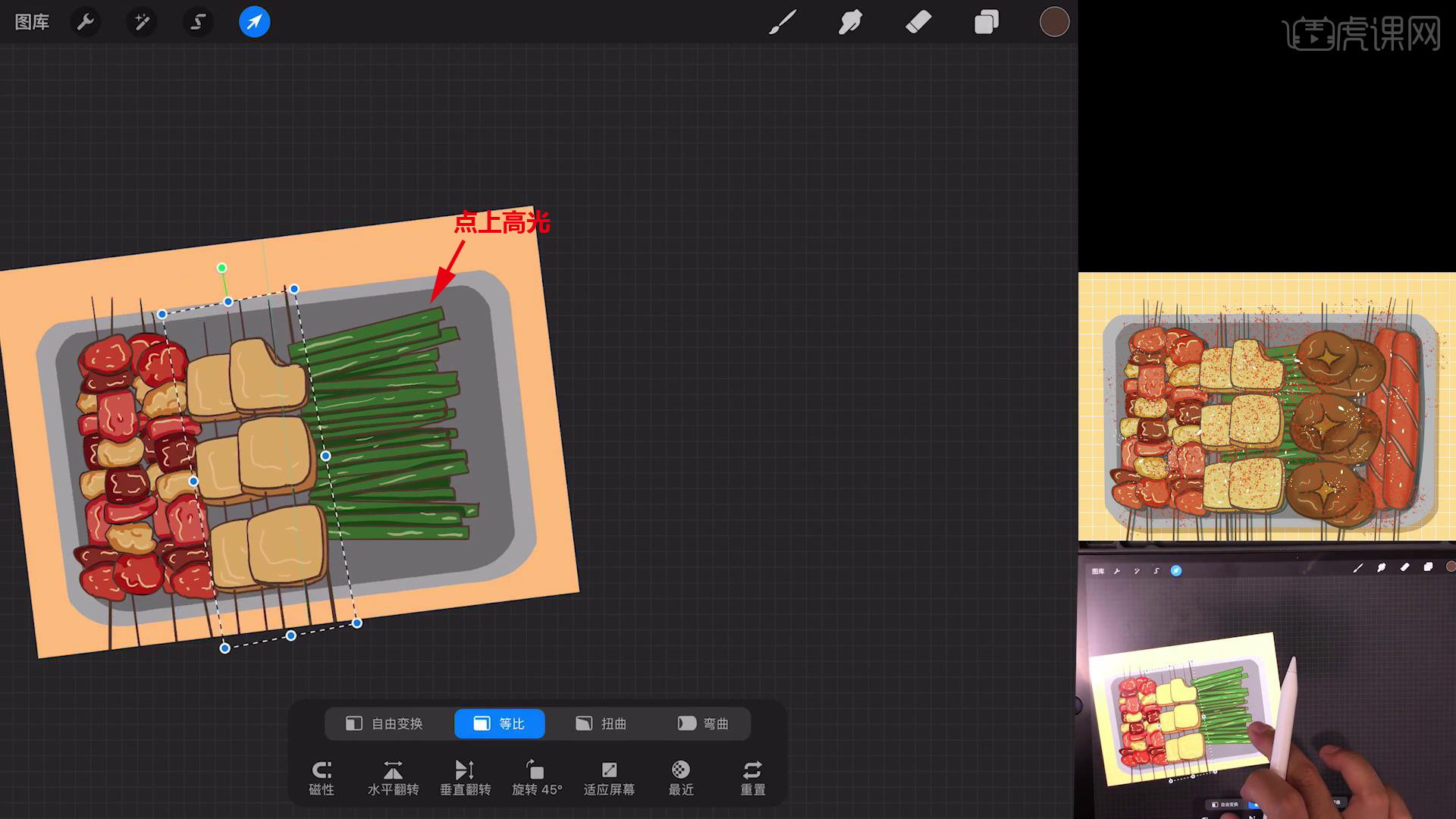Select the Smudge tool

coord(850,22)
